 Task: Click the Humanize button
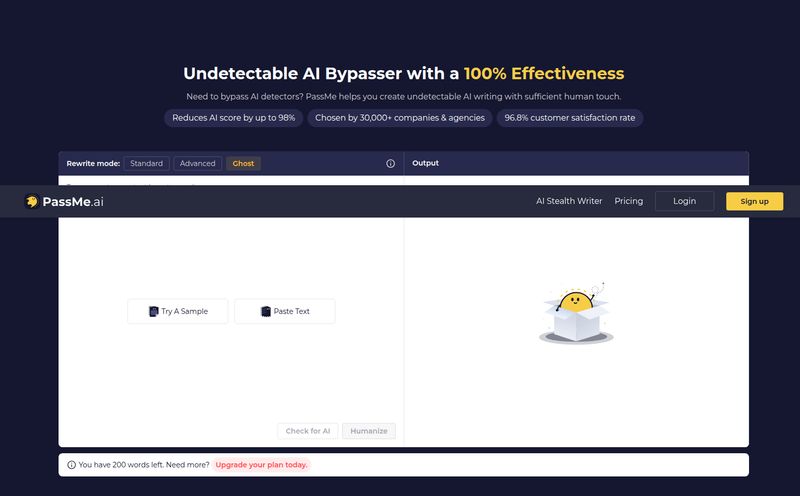pos(369,431)
